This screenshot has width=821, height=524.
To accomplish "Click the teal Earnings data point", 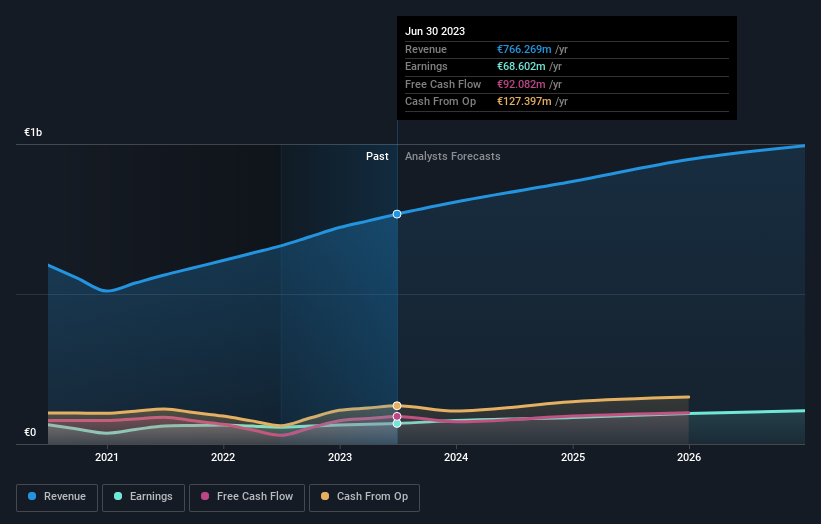I will 397,423.
